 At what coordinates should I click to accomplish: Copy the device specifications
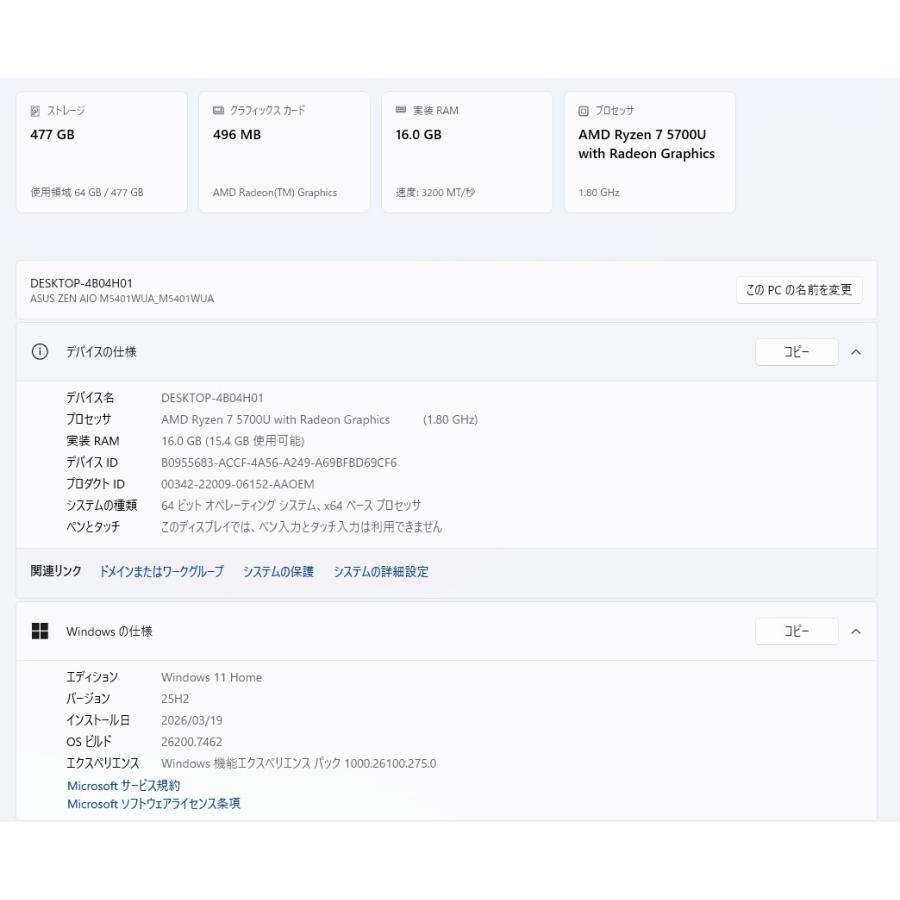tap(797, 352)
